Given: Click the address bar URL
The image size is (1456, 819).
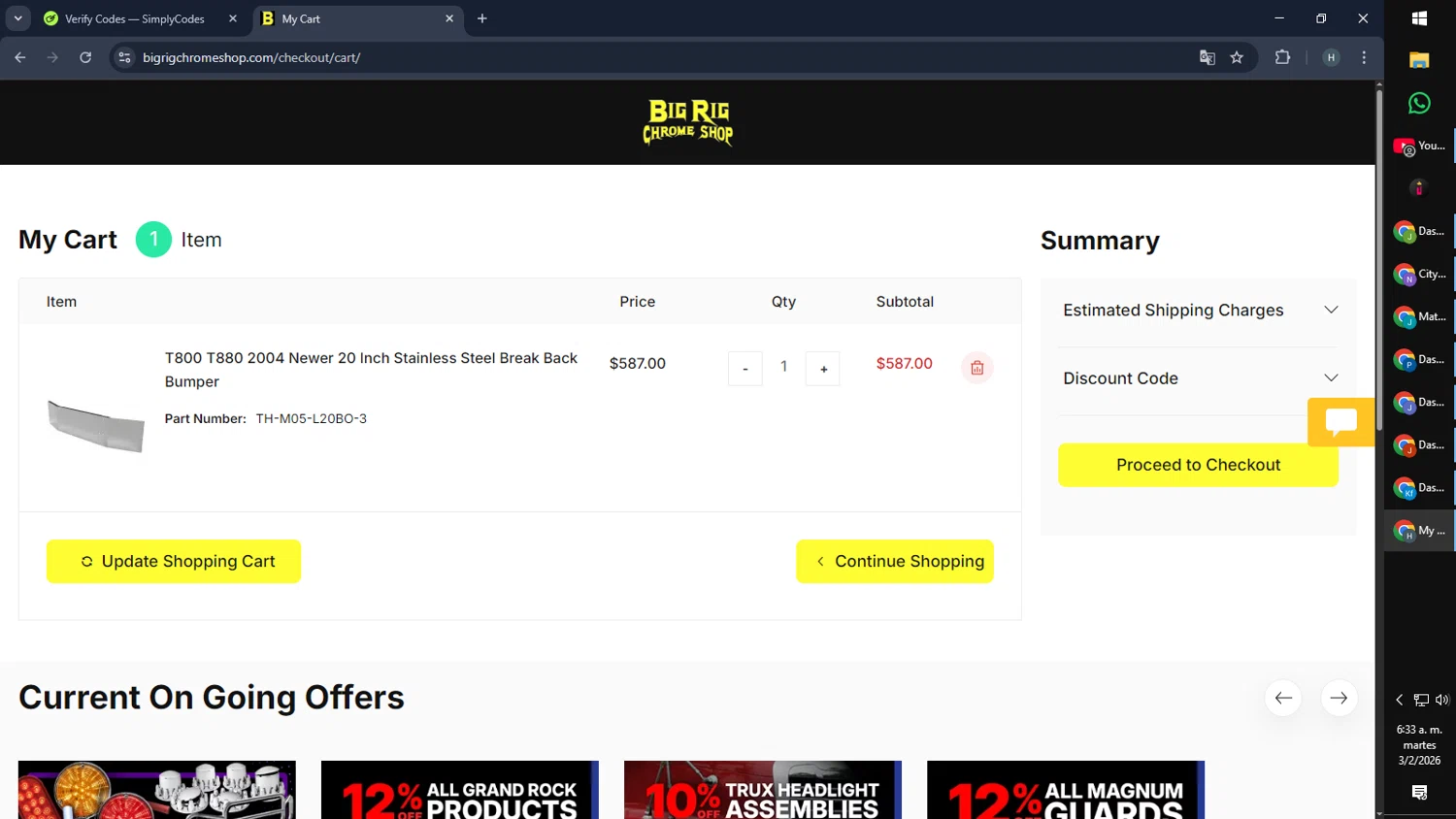Looking at the screenshot, I should (x=251, y=57).
